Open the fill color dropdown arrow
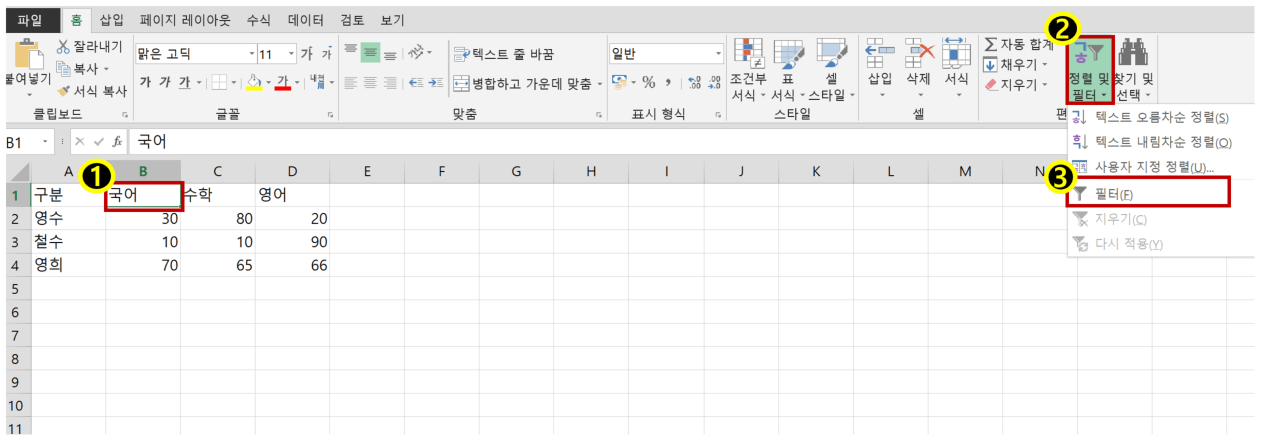Screen dimensions: 1270x446 click(x=267, y=83)
